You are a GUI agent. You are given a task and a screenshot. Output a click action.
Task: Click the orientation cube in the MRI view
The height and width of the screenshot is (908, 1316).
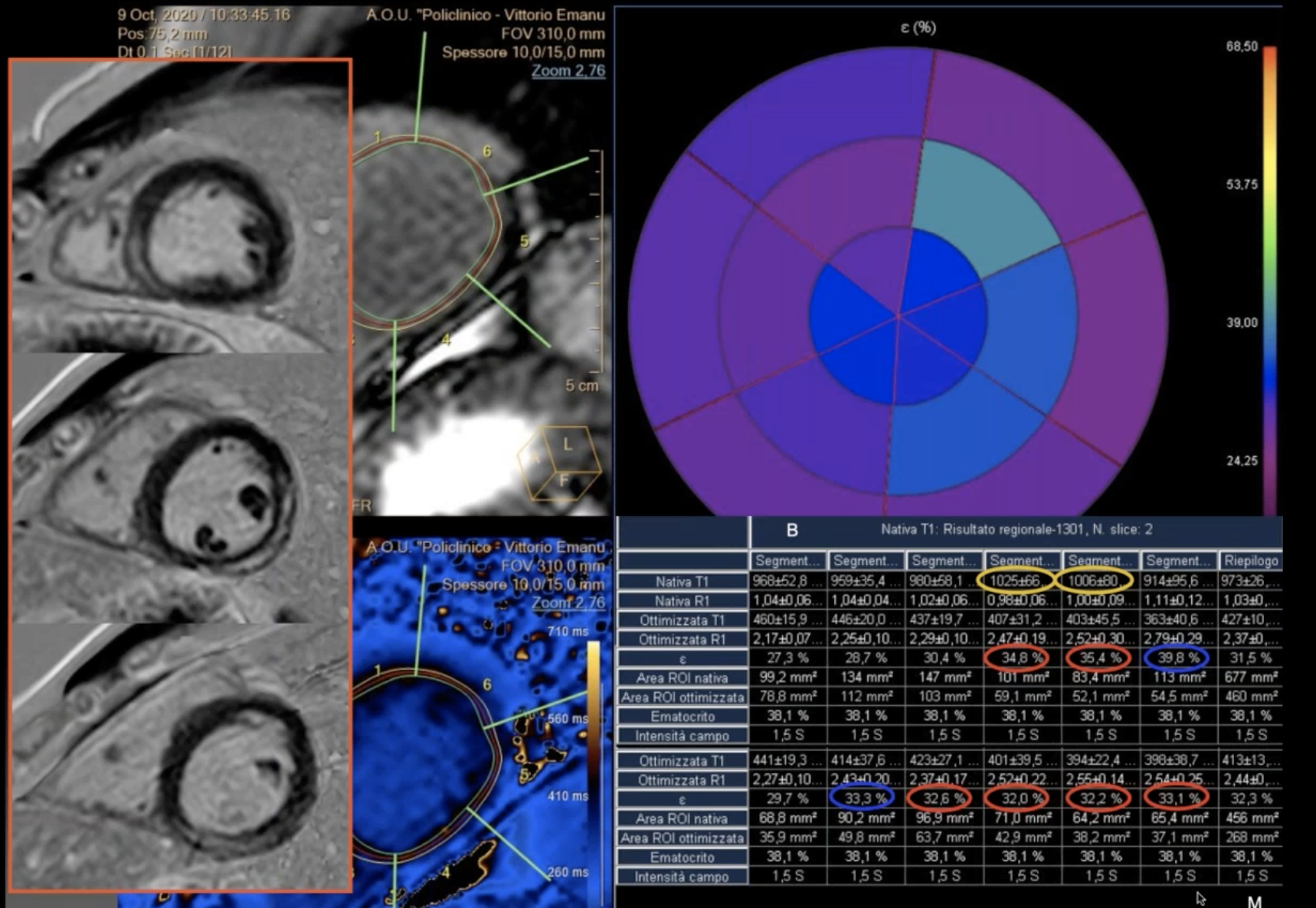(559, 463)
